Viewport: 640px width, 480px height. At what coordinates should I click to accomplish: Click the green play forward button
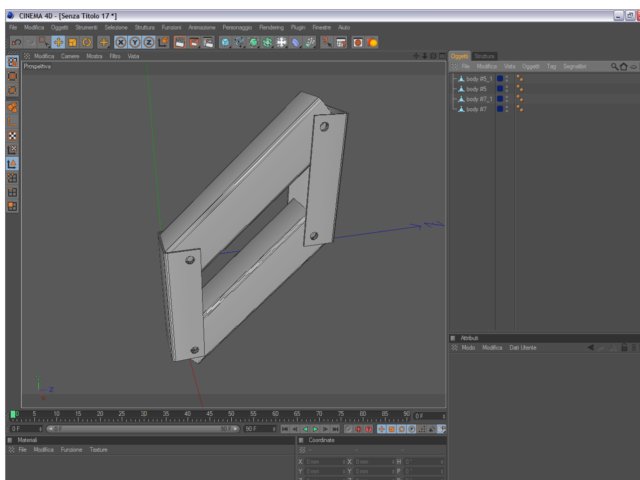pos(315,429)
